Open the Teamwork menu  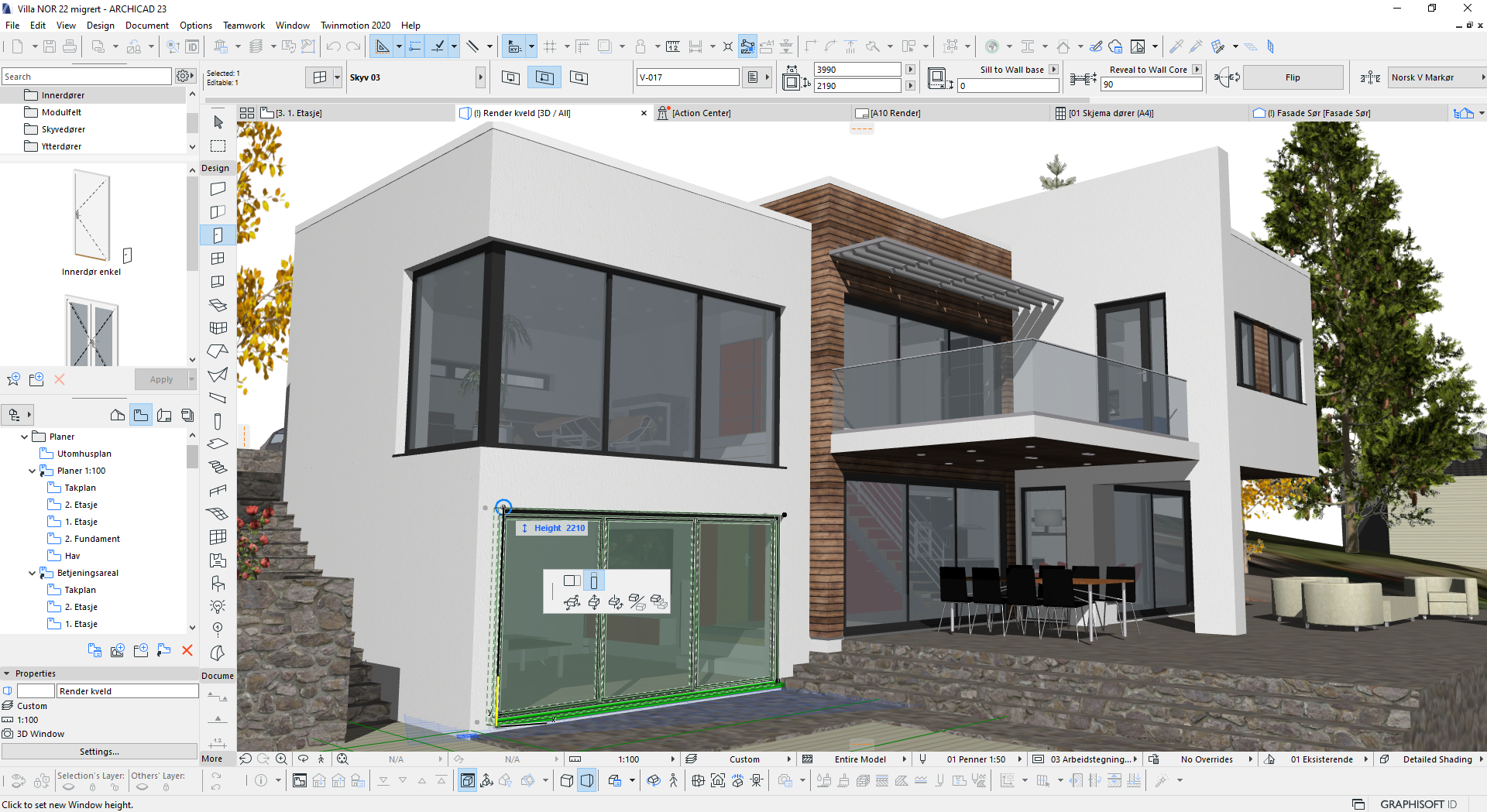pyautogui.click(x=244, y=26)
